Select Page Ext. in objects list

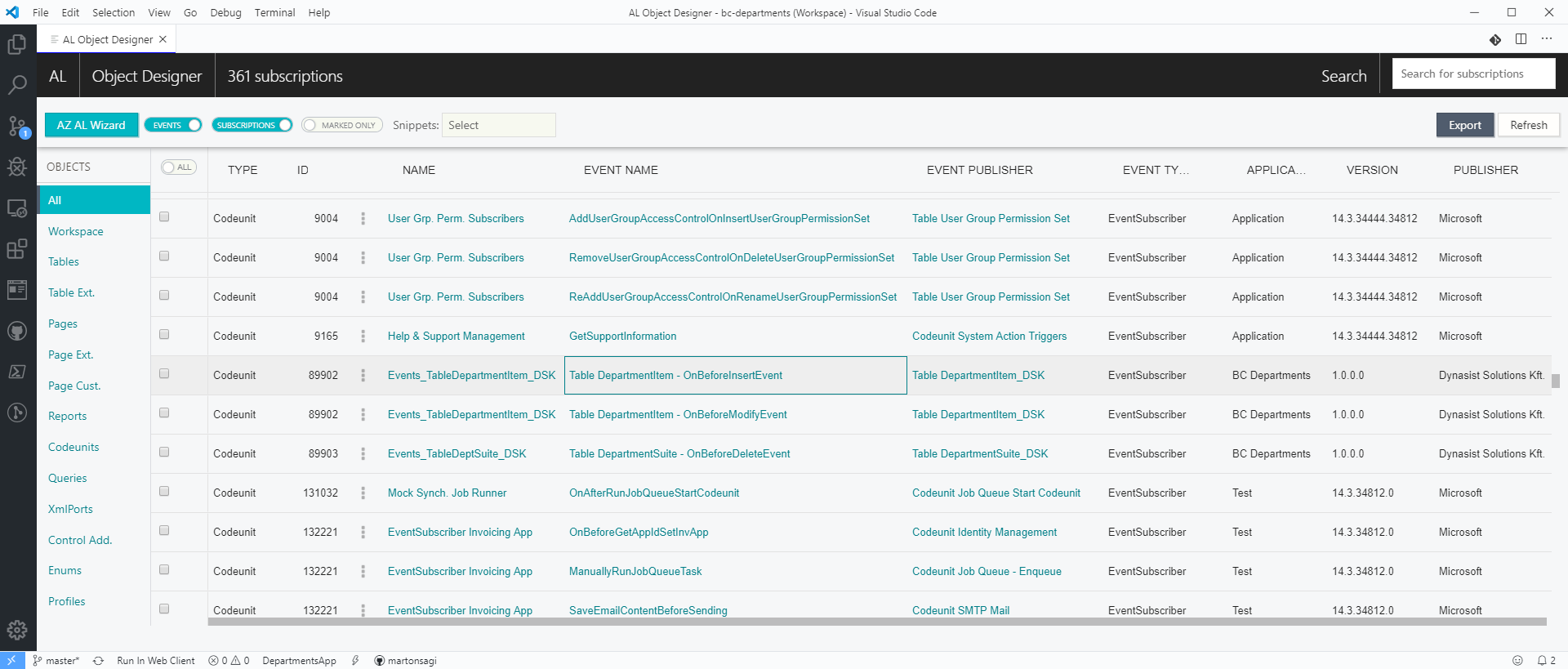pyautogui.click(x=71, y=355)
